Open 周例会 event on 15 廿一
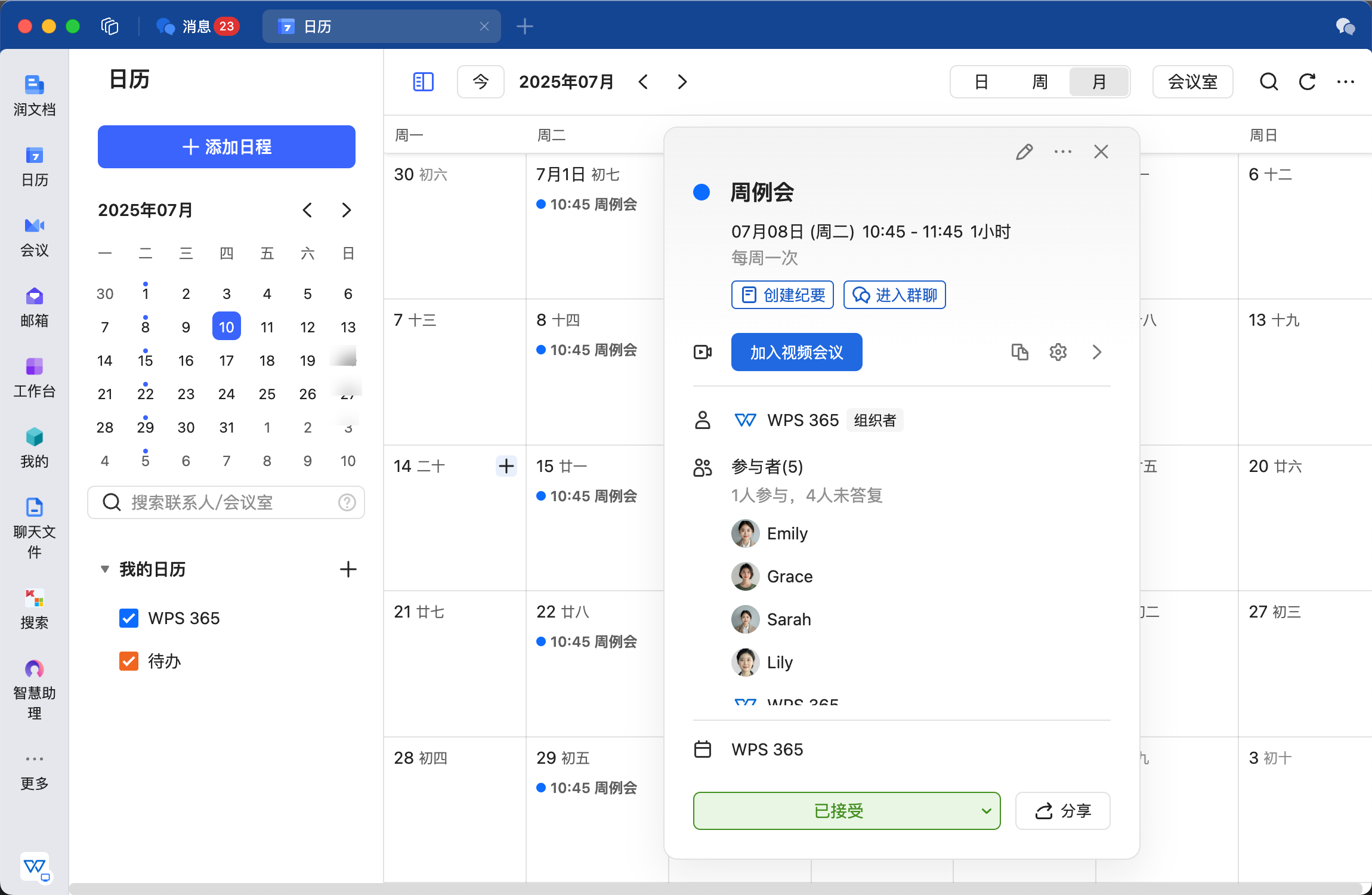Screen dimensions: 1372x895 (587, 496)
